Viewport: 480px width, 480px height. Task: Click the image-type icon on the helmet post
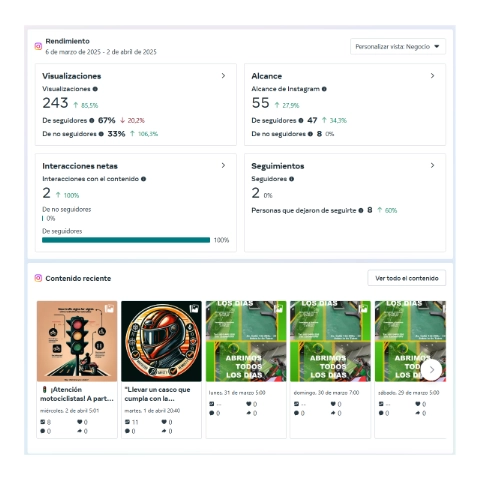tap(194, 309)
